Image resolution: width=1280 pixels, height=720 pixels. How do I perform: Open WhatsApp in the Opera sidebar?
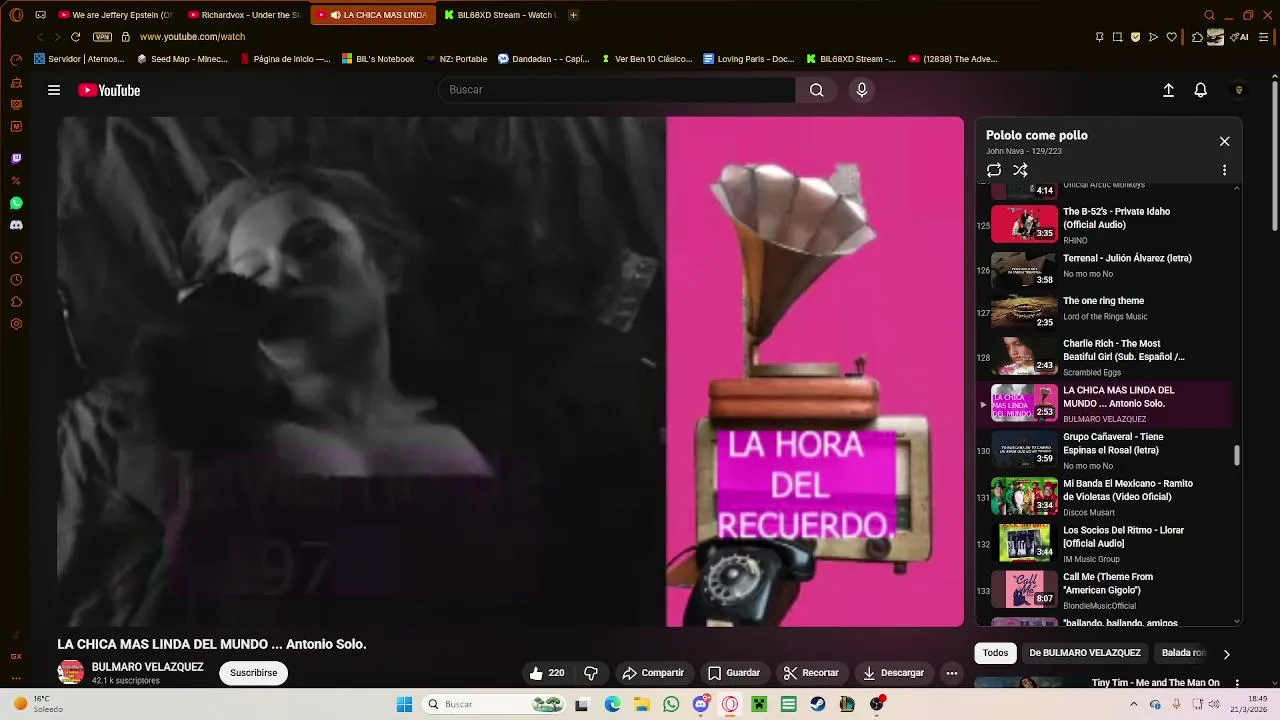[x=16, y=203]
